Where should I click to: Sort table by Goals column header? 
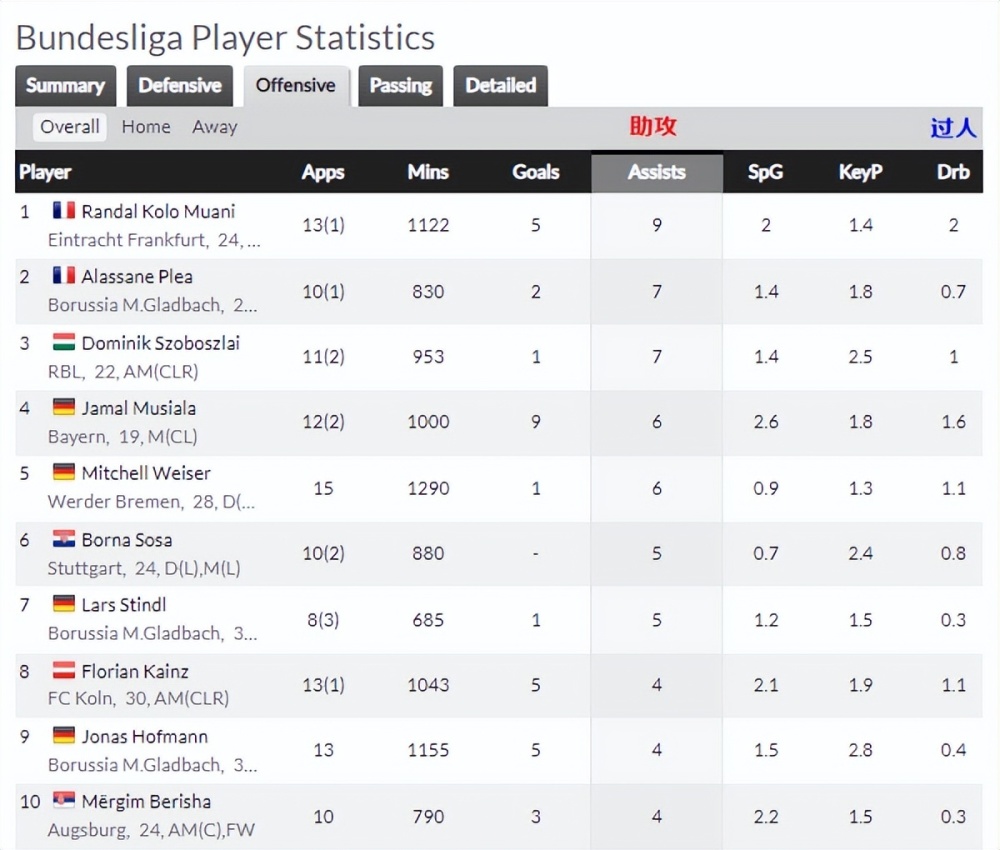(x=536, y=172)
